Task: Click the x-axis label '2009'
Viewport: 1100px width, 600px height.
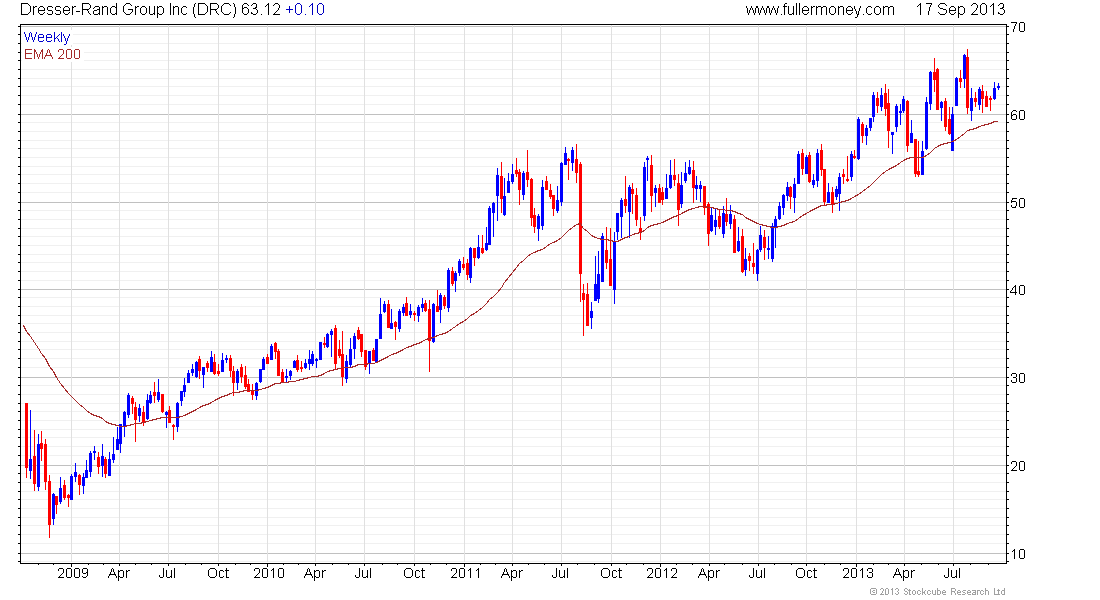Action: 73,573
